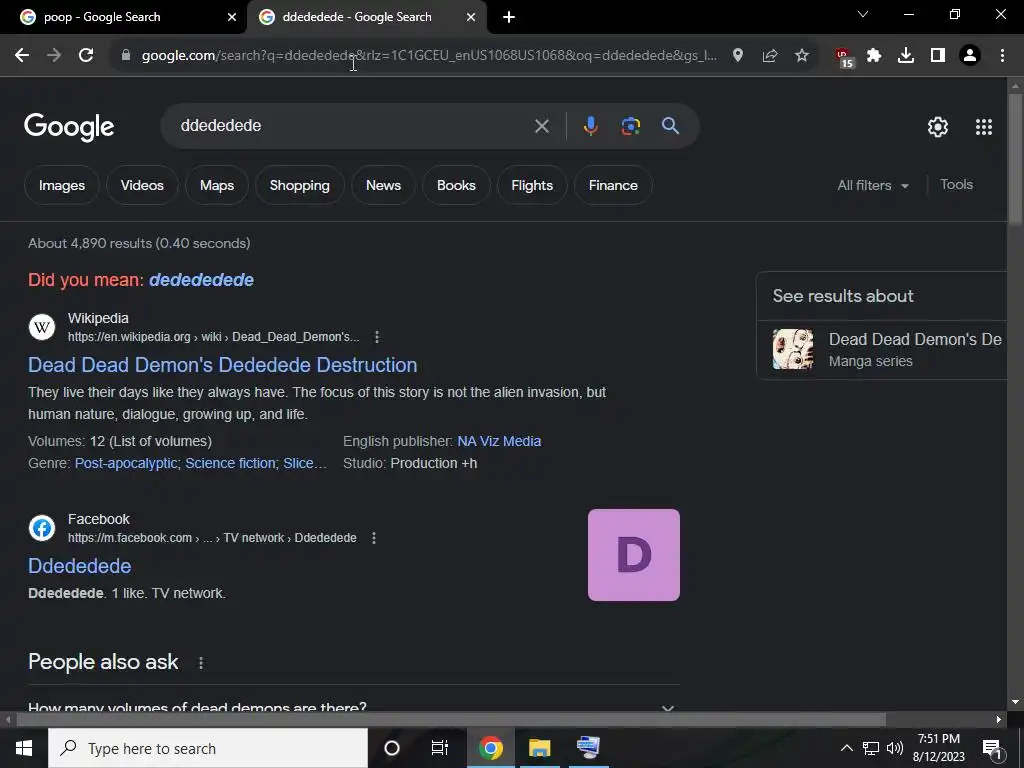Open a new browser tab
Viewport: 1024px width, 768px height.
(509, 17)
